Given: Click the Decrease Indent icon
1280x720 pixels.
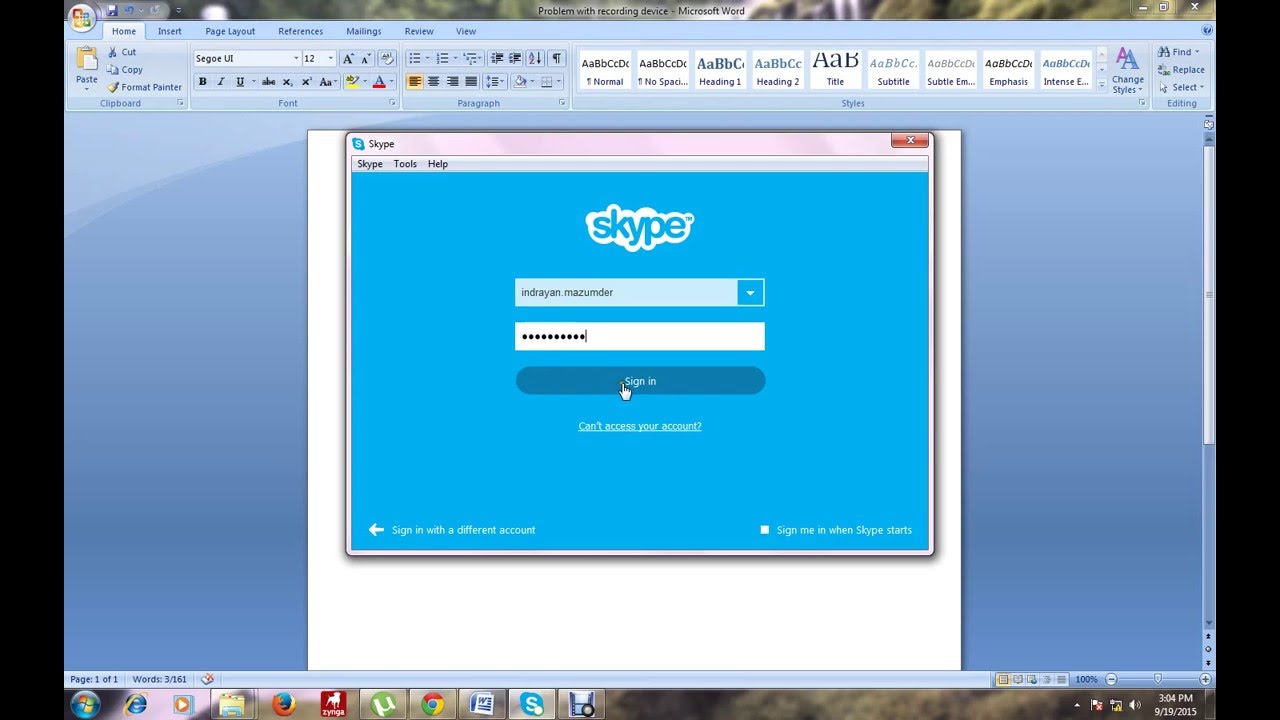Looking at the screenshot, I should [497, 59].
